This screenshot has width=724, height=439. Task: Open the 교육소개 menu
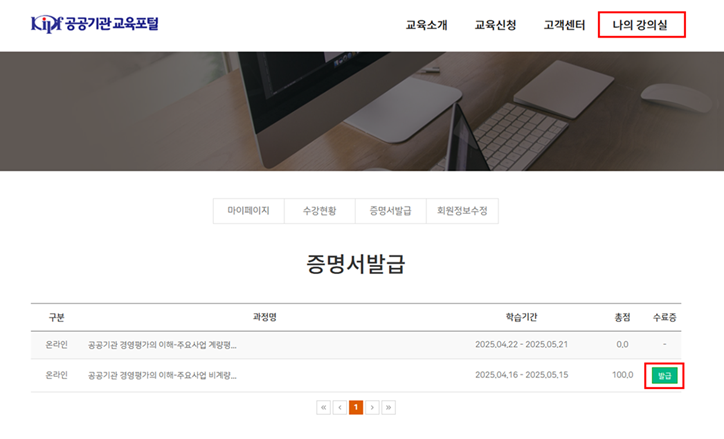click(x=426, y=25)
